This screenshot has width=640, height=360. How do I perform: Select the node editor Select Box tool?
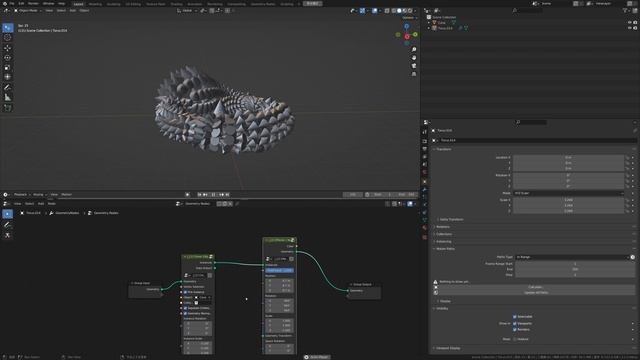(x=7, y=214)
